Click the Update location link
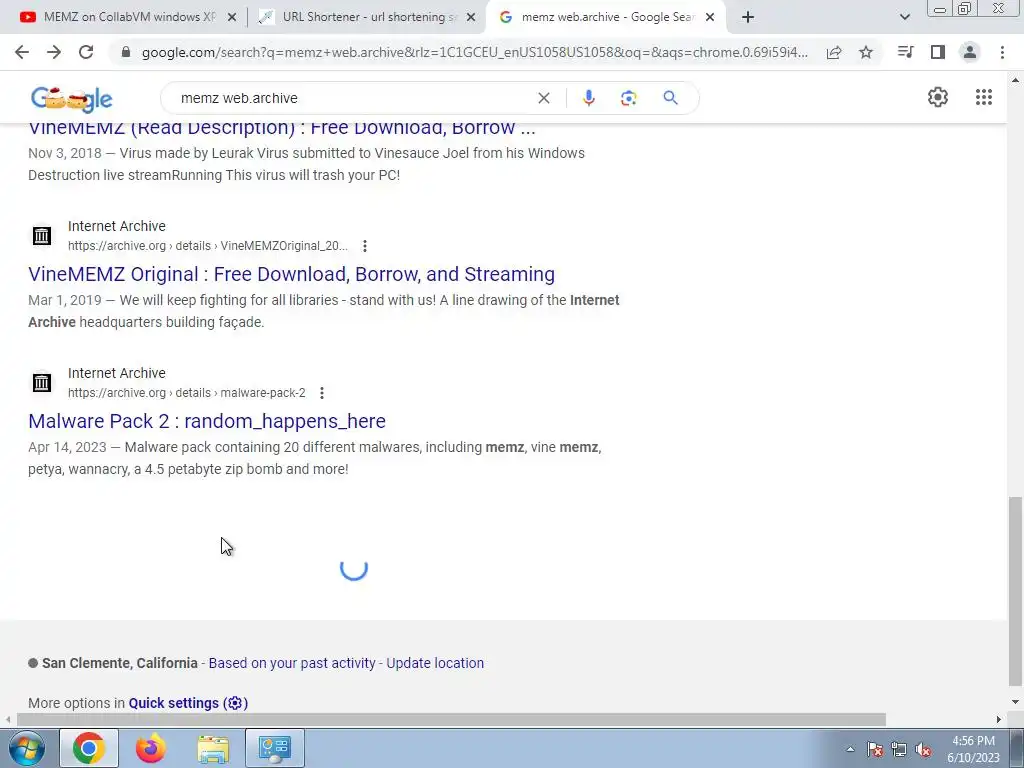Image resolution: width=1024 pixels, height=768 pixels. (x=435, y=663)
